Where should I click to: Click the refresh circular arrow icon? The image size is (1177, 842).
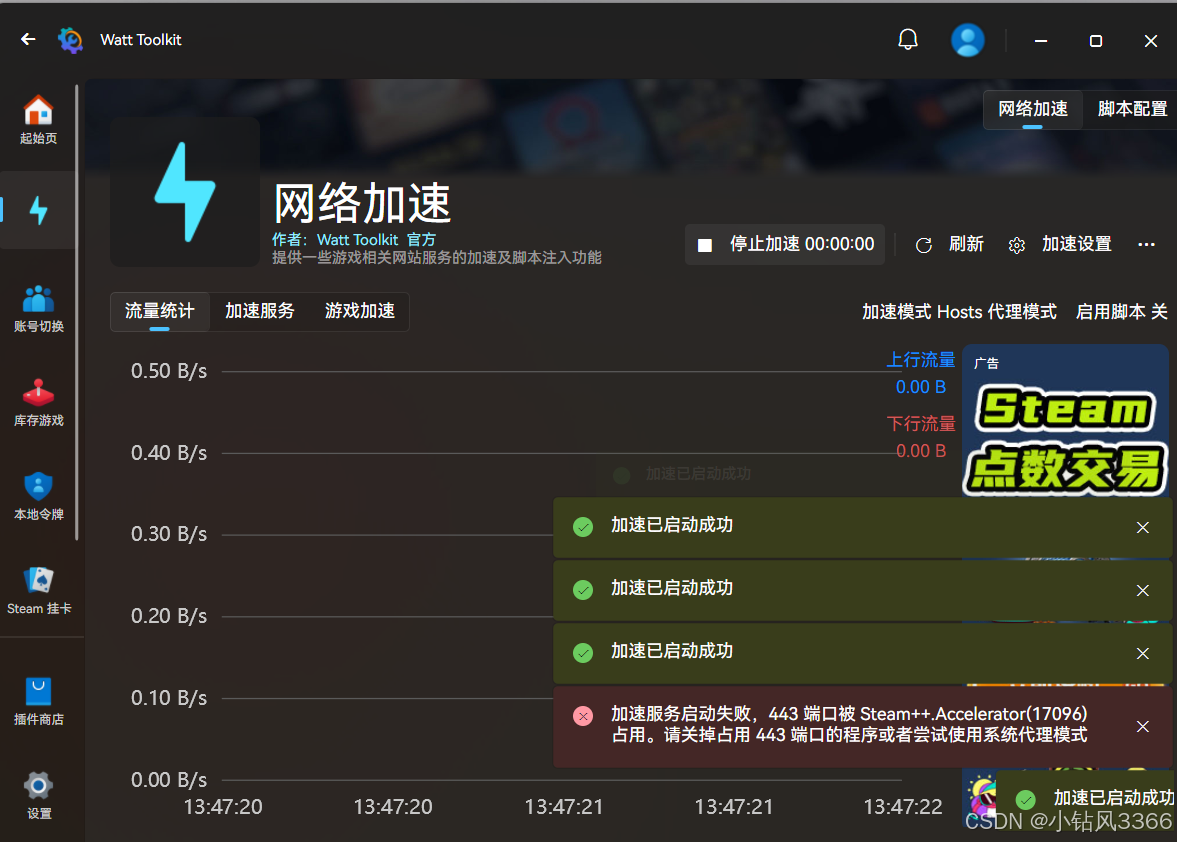(x=924, y=245)
